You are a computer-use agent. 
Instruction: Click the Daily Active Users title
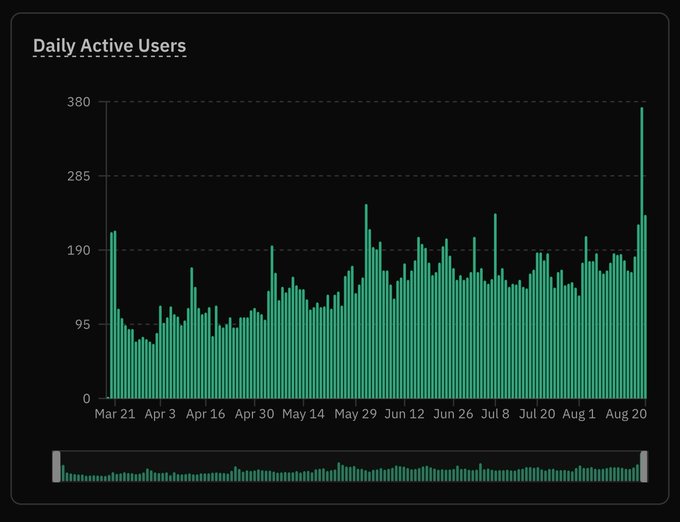(x=110, y=46)
